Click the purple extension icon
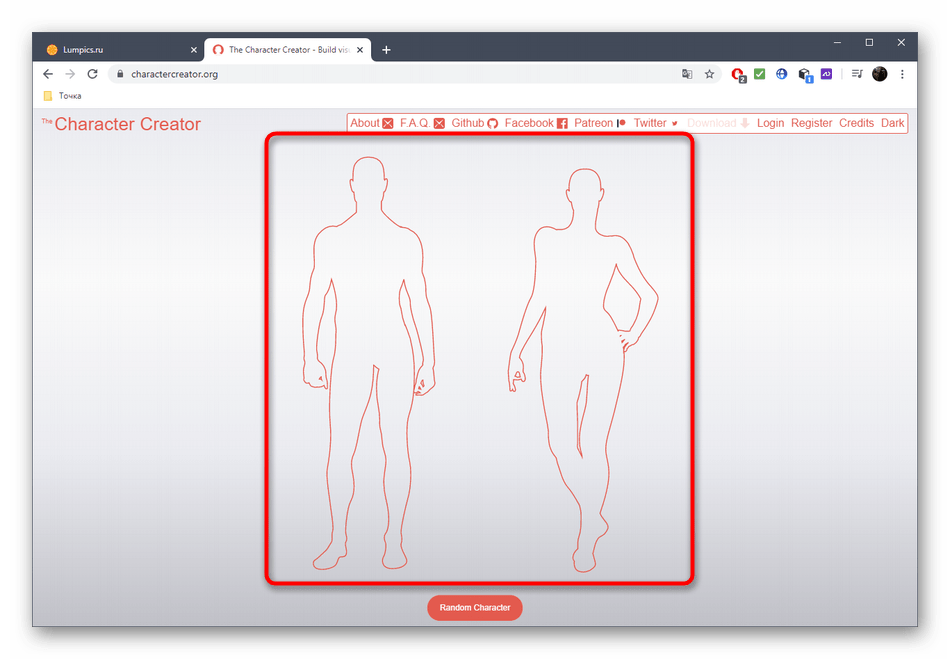Screen dimensions: 950x659 (x=827, y=74)
